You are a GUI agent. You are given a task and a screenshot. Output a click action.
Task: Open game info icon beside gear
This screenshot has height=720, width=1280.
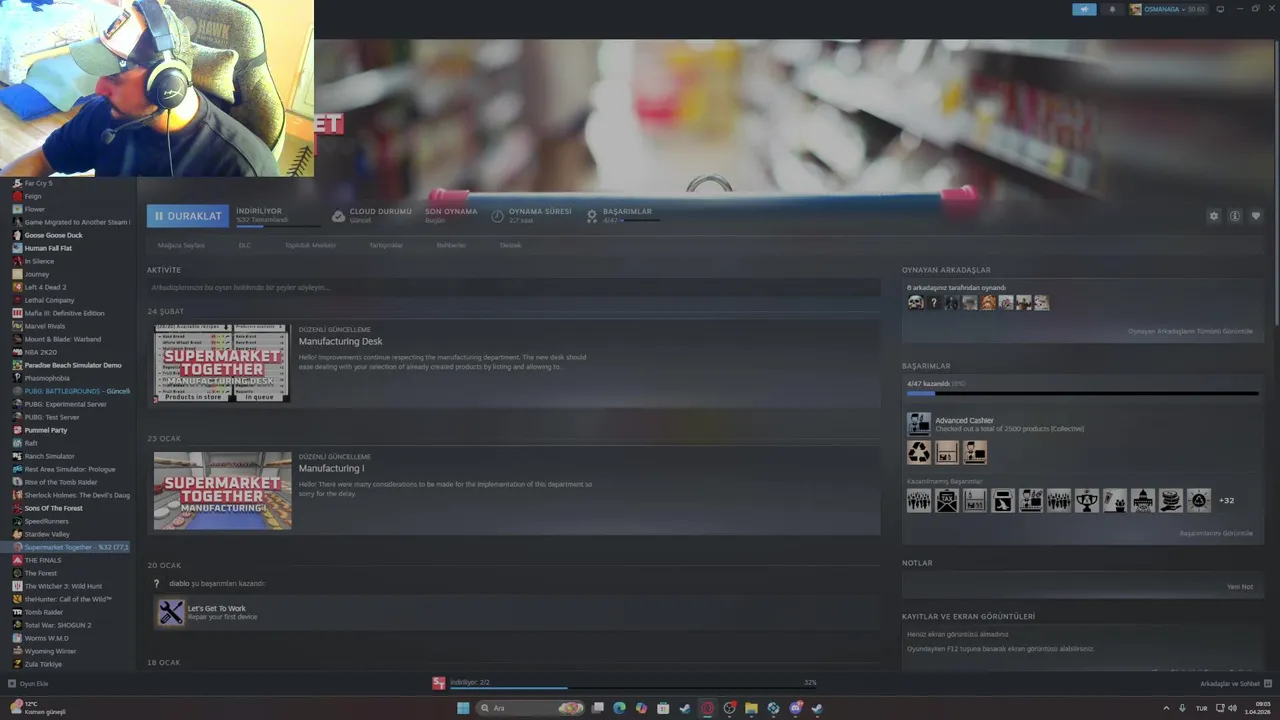click(x=1235, y=216)
